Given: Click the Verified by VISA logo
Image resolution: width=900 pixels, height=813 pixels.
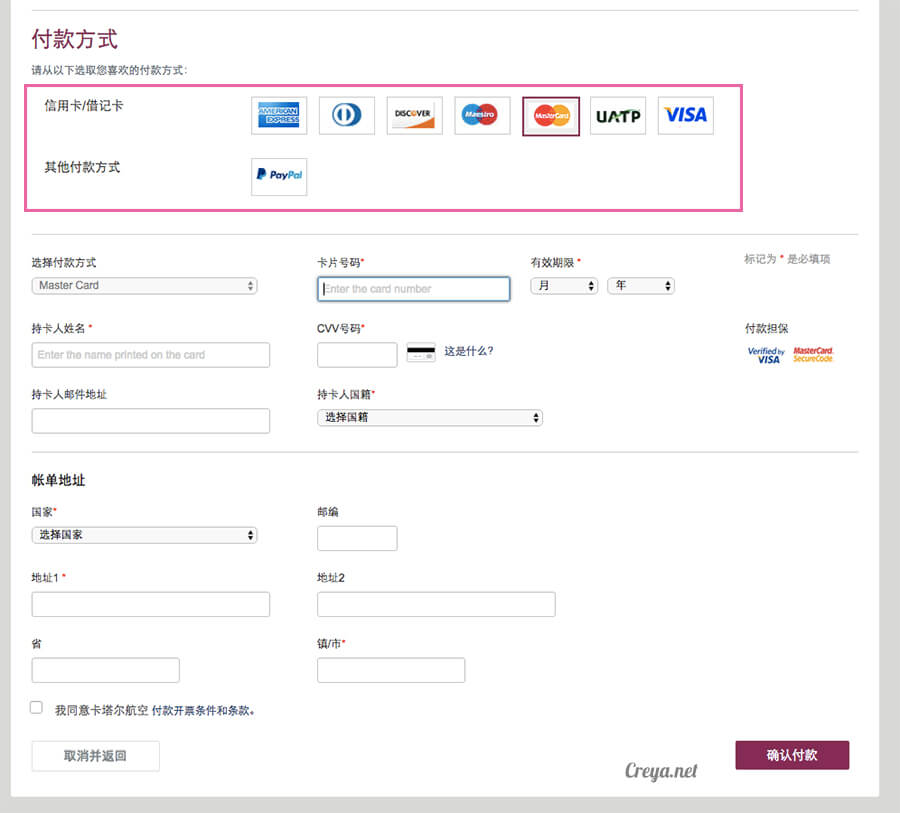Looking at the screenshot, I should tap(766, 355).
